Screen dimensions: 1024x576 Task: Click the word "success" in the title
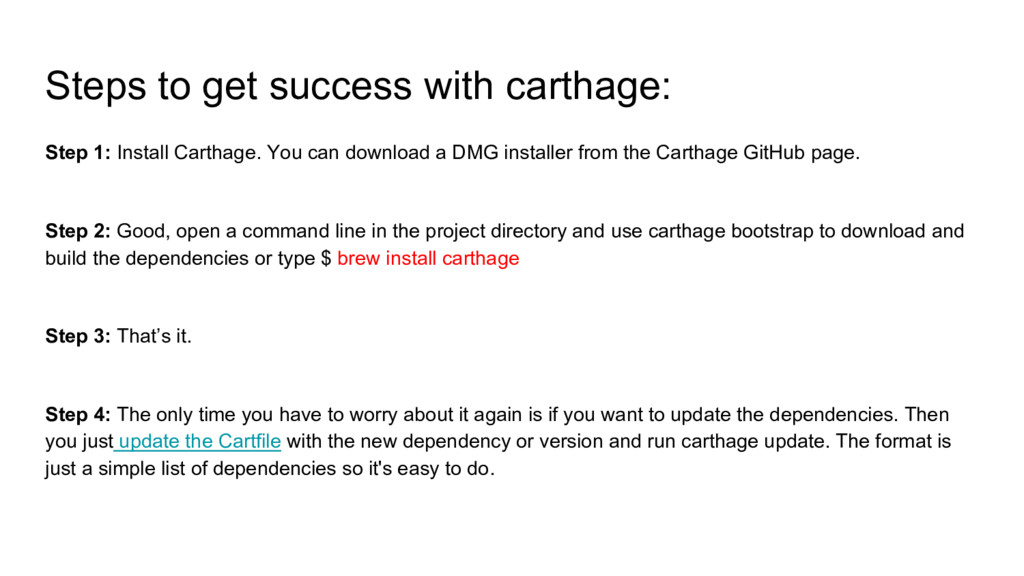point(340,86)
